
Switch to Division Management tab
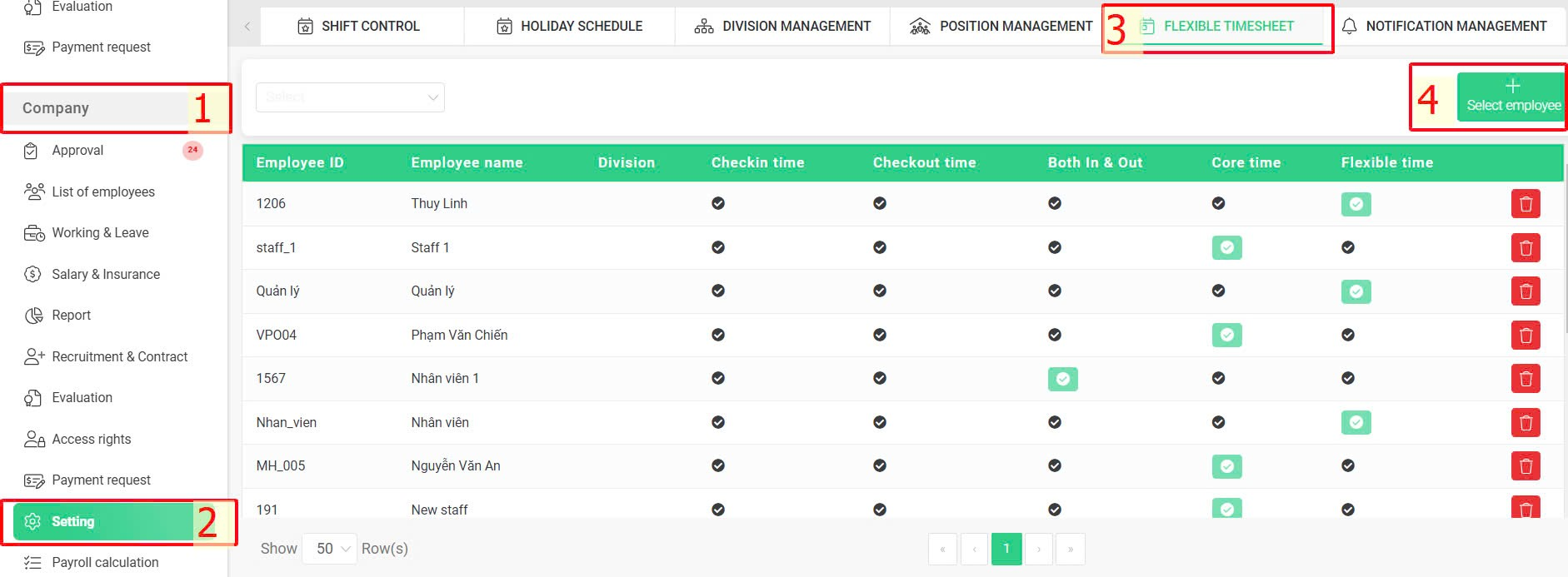[x=782, y=27]
